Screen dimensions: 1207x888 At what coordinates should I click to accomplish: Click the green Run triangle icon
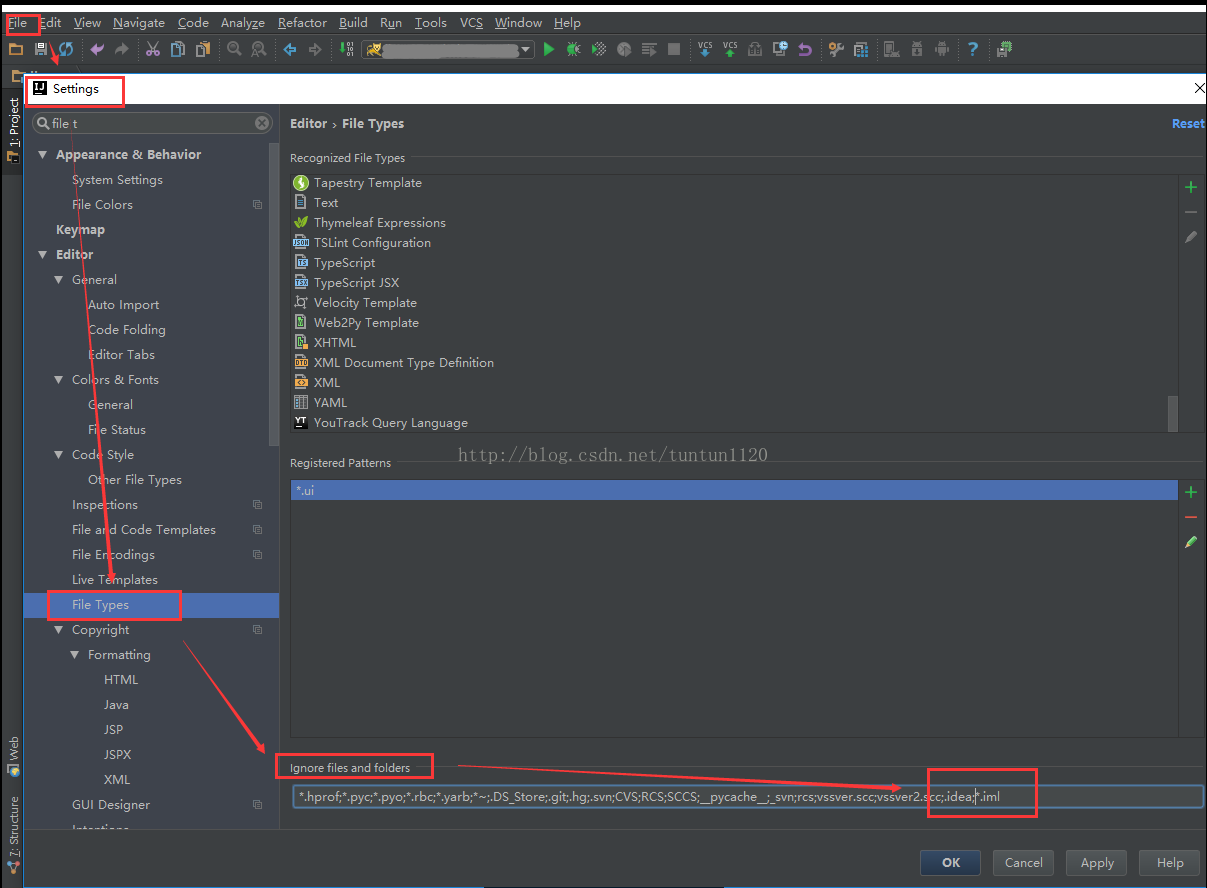(x=548, y=49)
